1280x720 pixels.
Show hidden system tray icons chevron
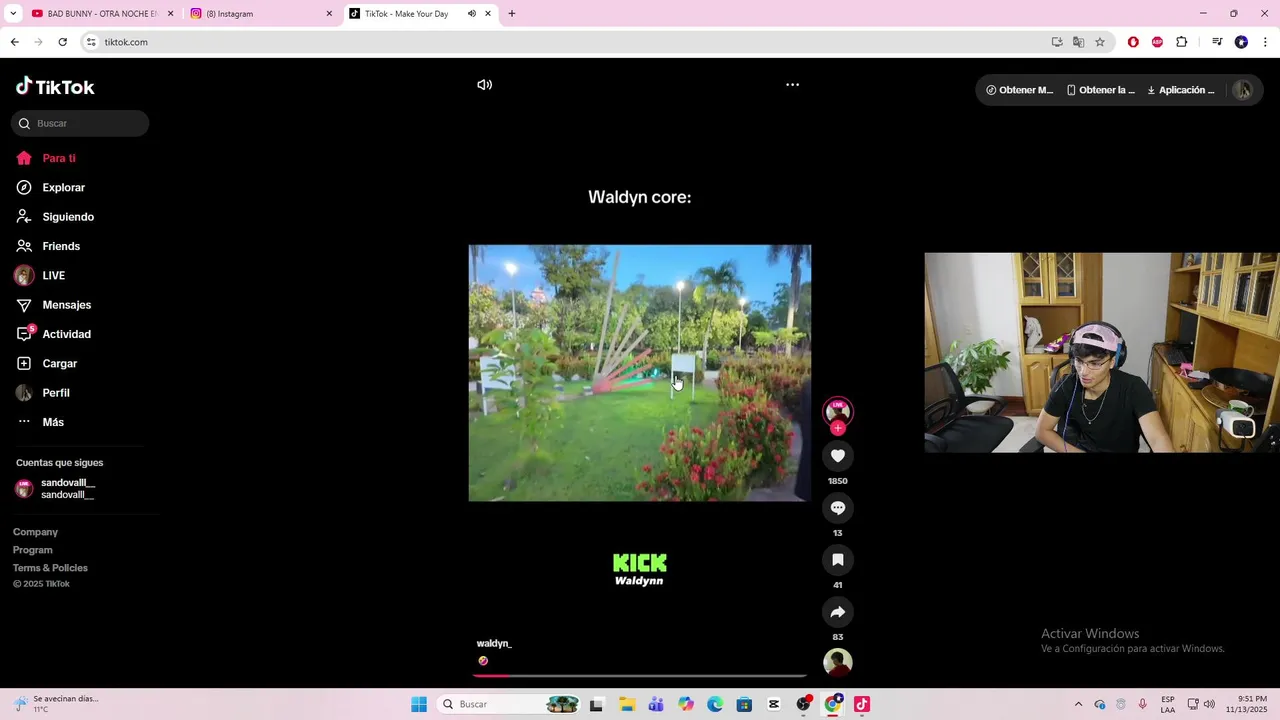coord(1078,704)
